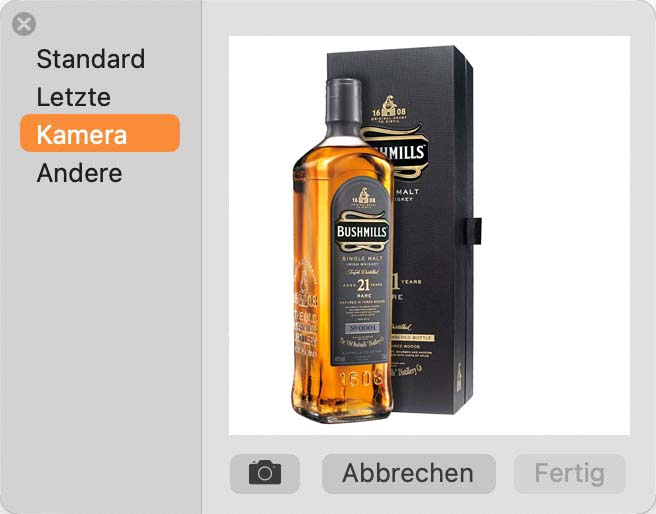
Task: Close the picture picker with the X button
Action: pos(24,24)
